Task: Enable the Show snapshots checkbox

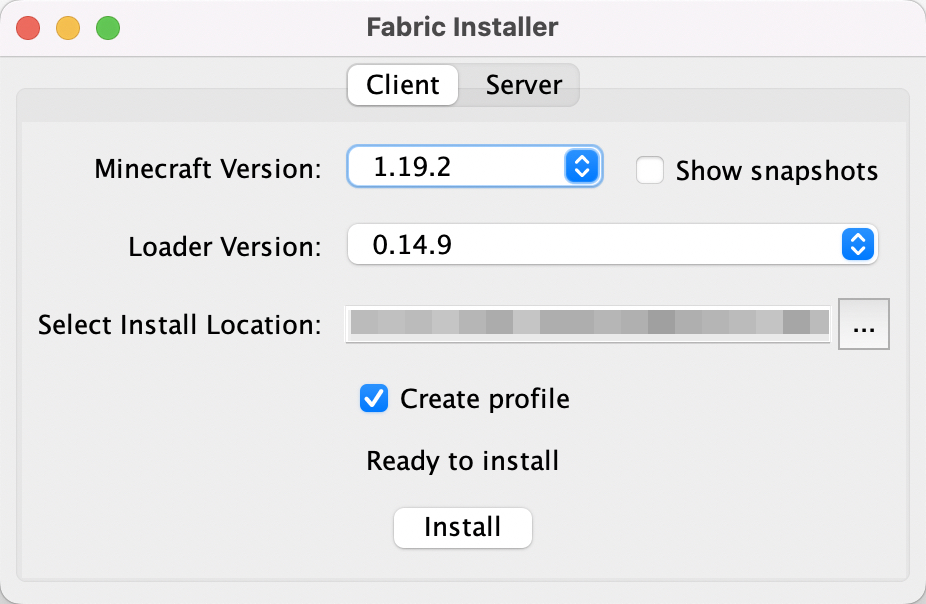Action: [x=650, y=170]
